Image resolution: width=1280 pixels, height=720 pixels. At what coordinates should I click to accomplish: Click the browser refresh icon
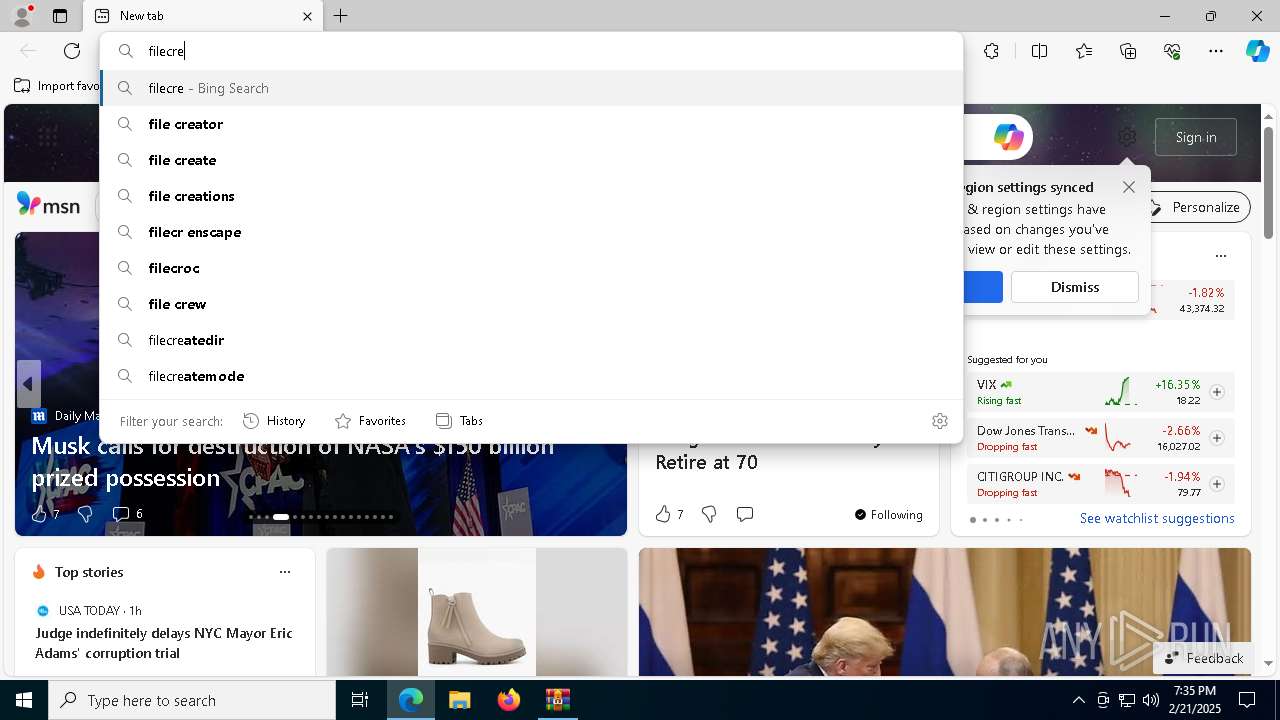pyautogui.click(x=72, y=51)
